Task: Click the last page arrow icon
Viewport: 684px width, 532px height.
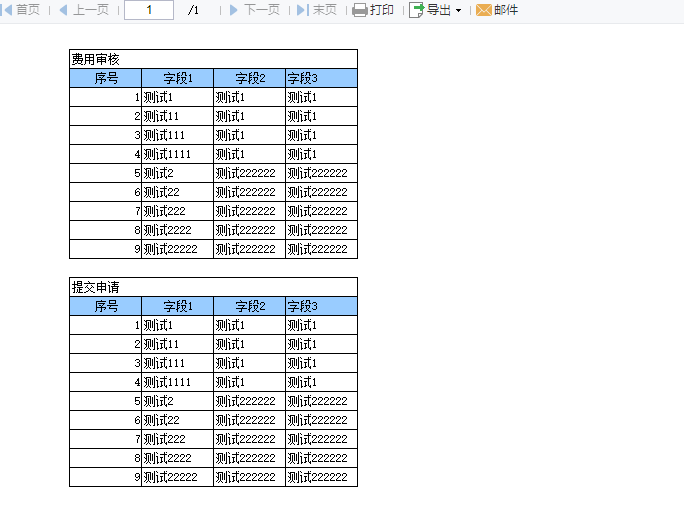Action: [303, 10]
